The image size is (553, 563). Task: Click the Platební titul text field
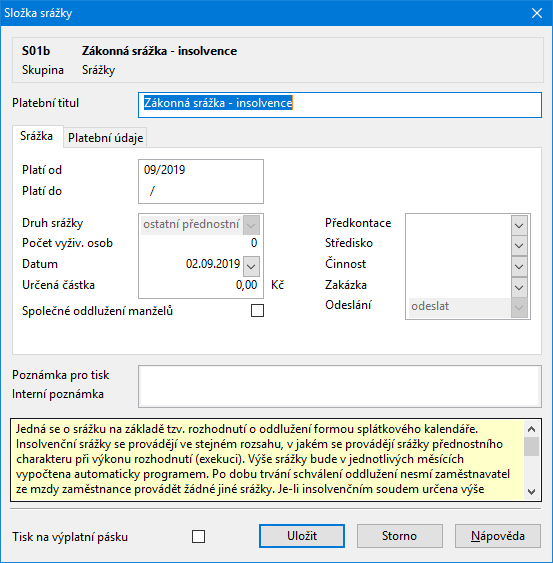tap(340, 105)
